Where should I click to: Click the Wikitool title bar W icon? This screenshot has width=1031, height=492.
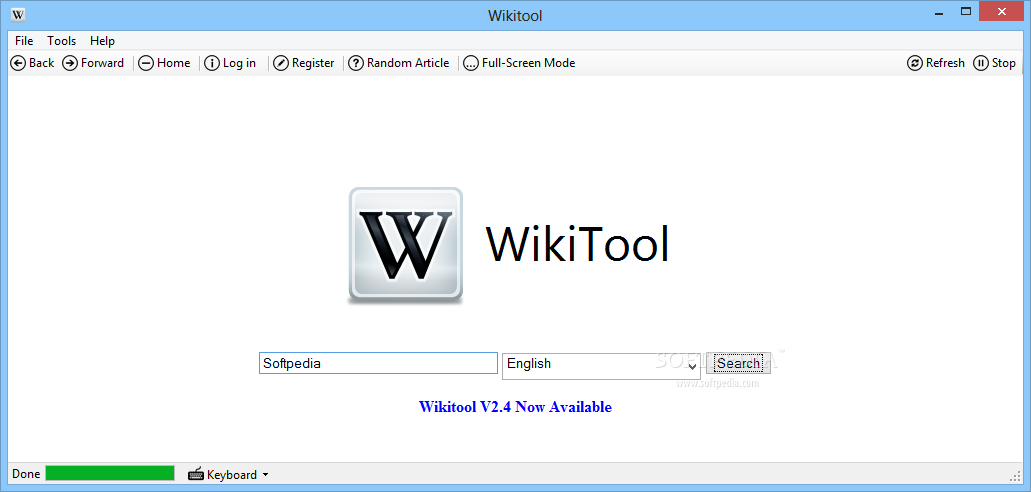click(19, 14)
